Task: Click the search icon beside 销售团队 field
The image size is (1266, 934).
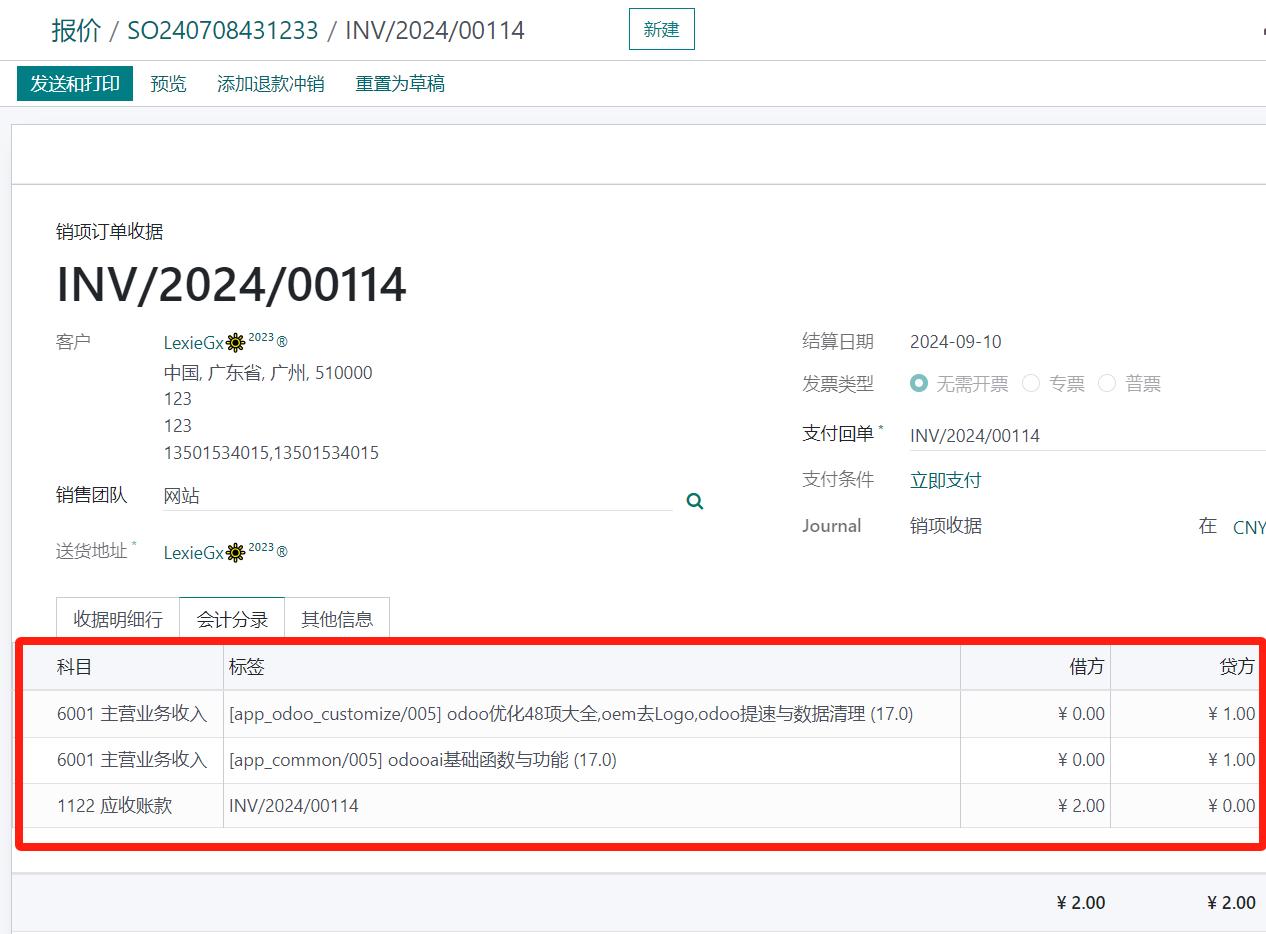Action: point(695,501)
